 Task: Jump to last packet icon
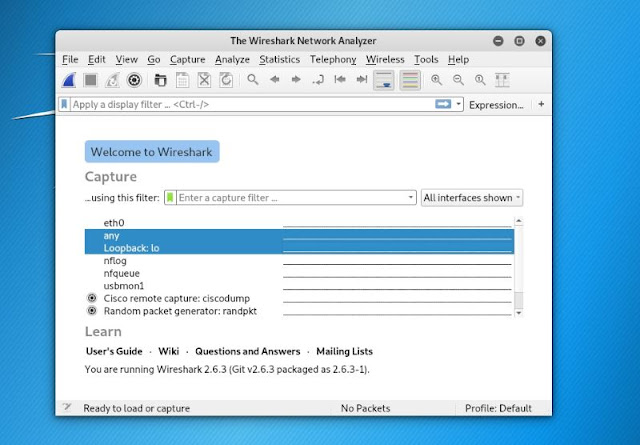point(362,79)
